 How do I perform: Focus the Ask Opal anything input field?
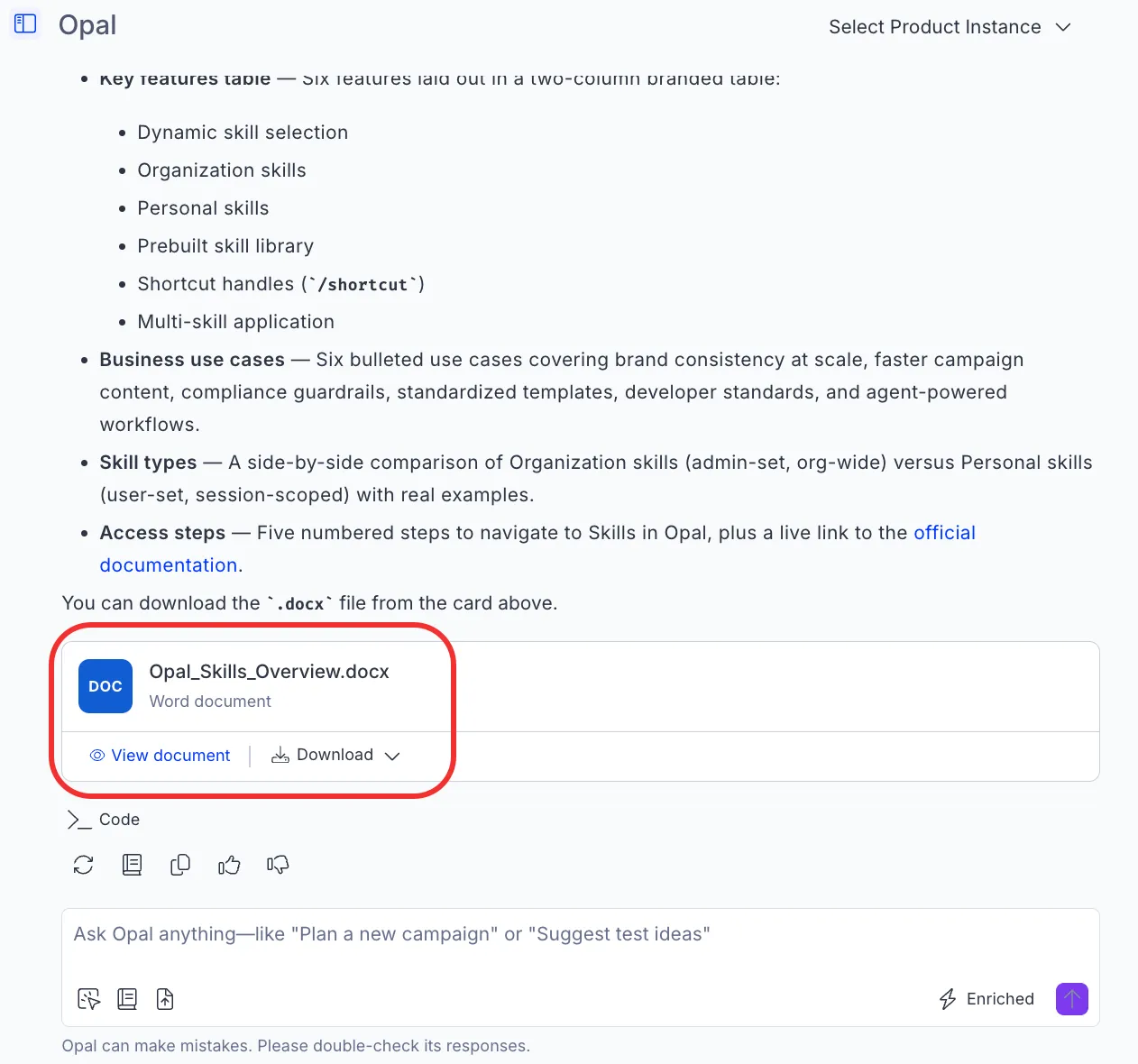(581, 935)
